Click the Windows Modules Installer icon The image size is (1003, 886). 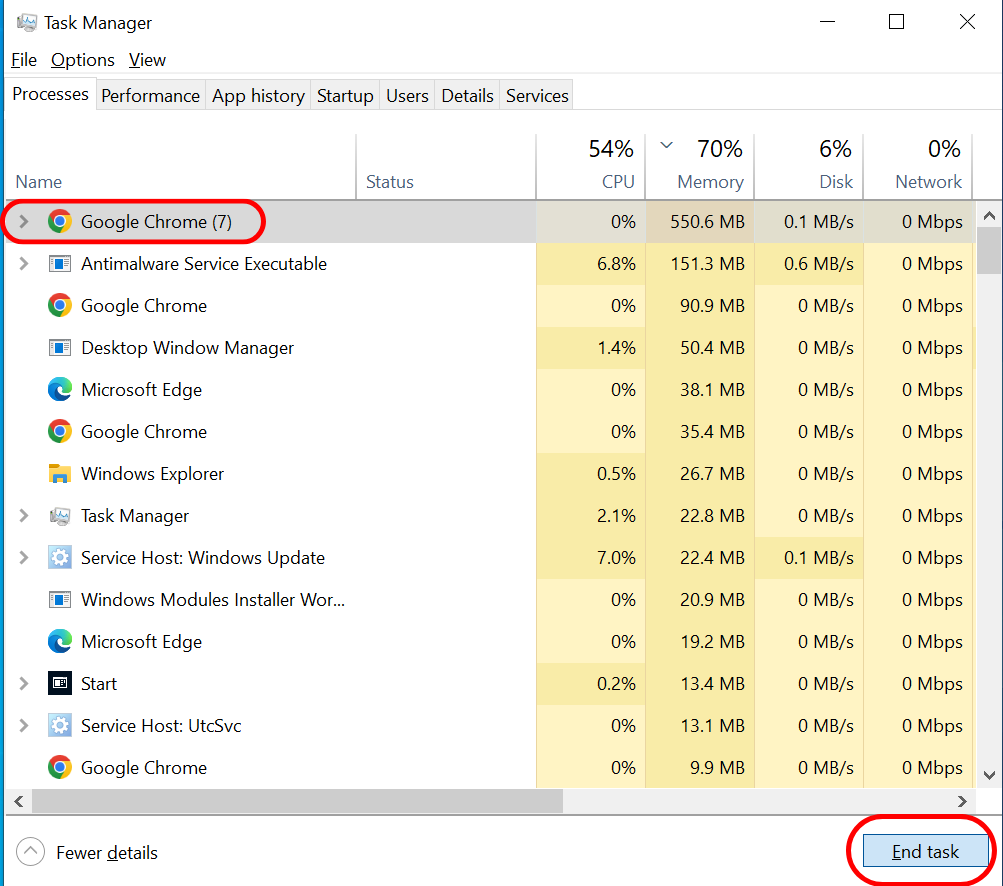coord(60,600)
